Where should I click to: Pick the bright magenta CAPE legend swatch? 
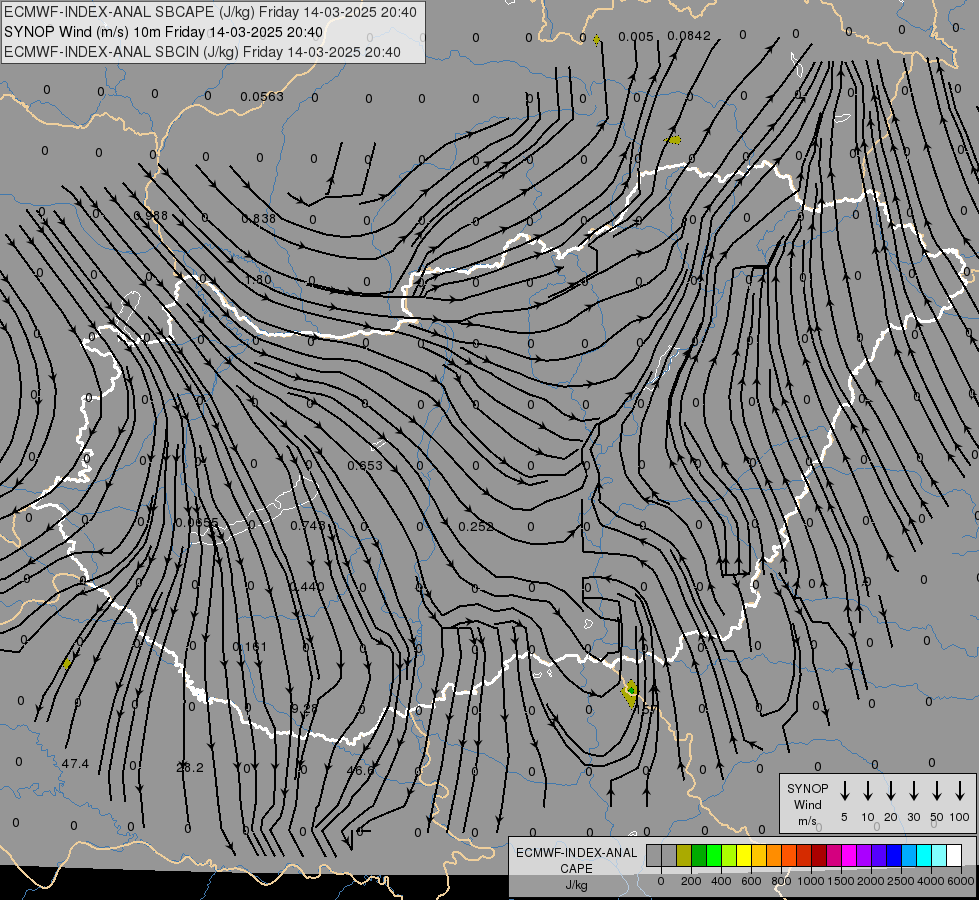[850, 855]
